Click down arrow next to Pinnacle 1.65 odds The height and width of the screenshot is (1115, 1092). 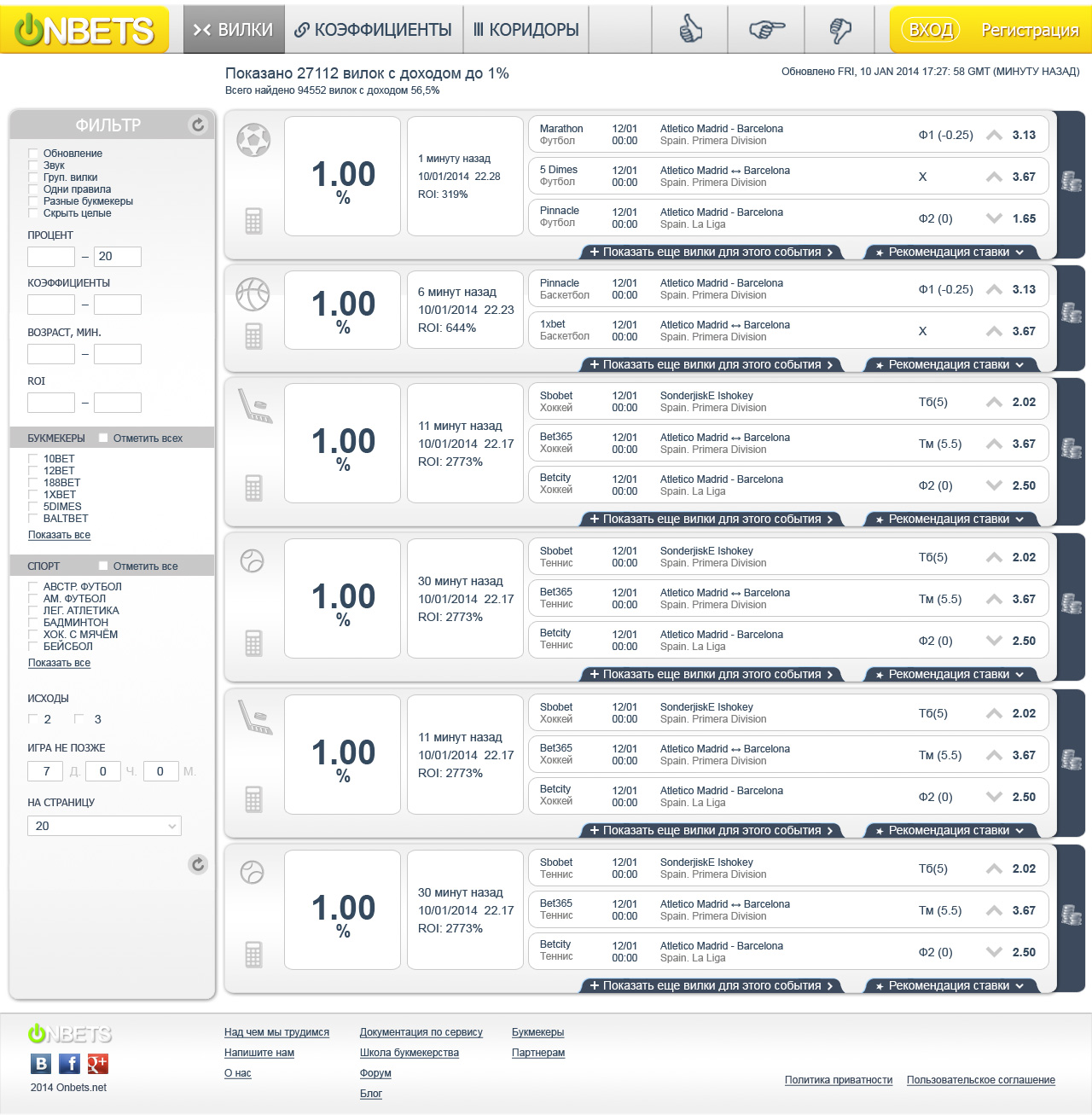coord(994,218)
